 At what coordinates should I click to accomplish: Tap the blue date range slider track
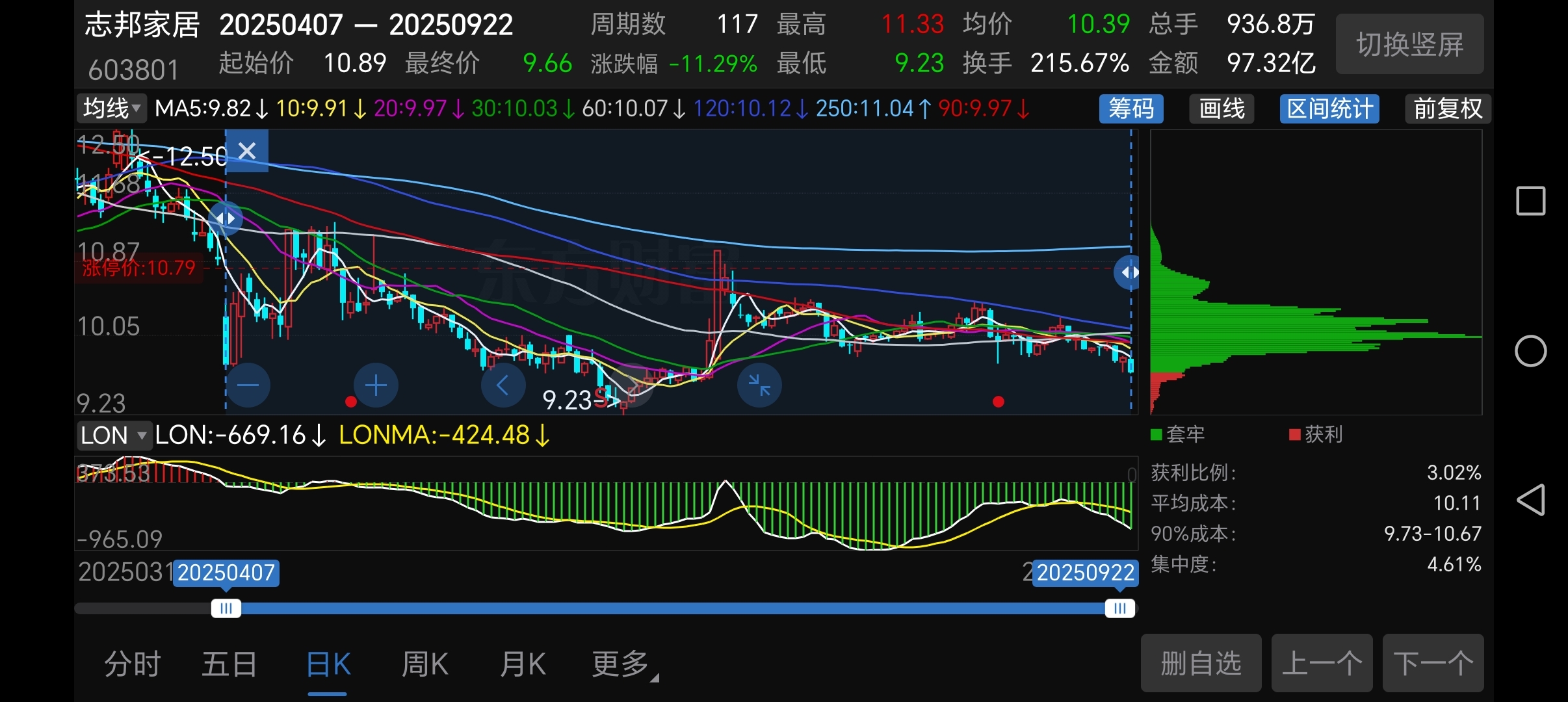click(x=673, y=608)
